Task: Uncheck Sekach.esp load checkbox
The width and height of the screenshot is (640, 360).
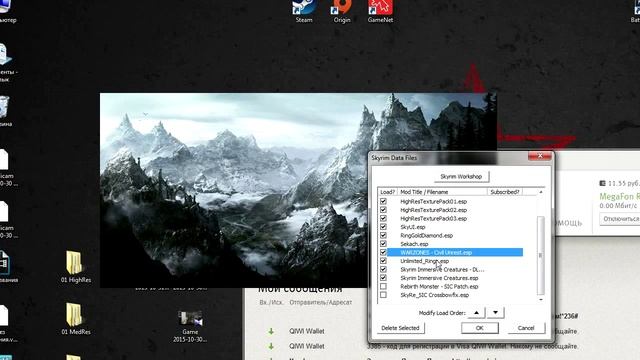Action: [383, 244]
